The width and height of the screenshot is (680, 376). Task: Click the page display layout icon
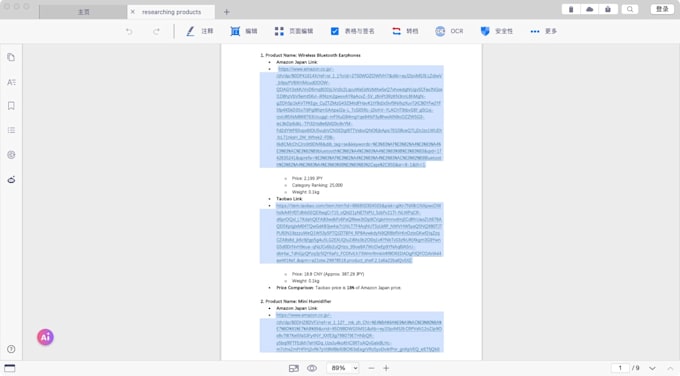294,368
